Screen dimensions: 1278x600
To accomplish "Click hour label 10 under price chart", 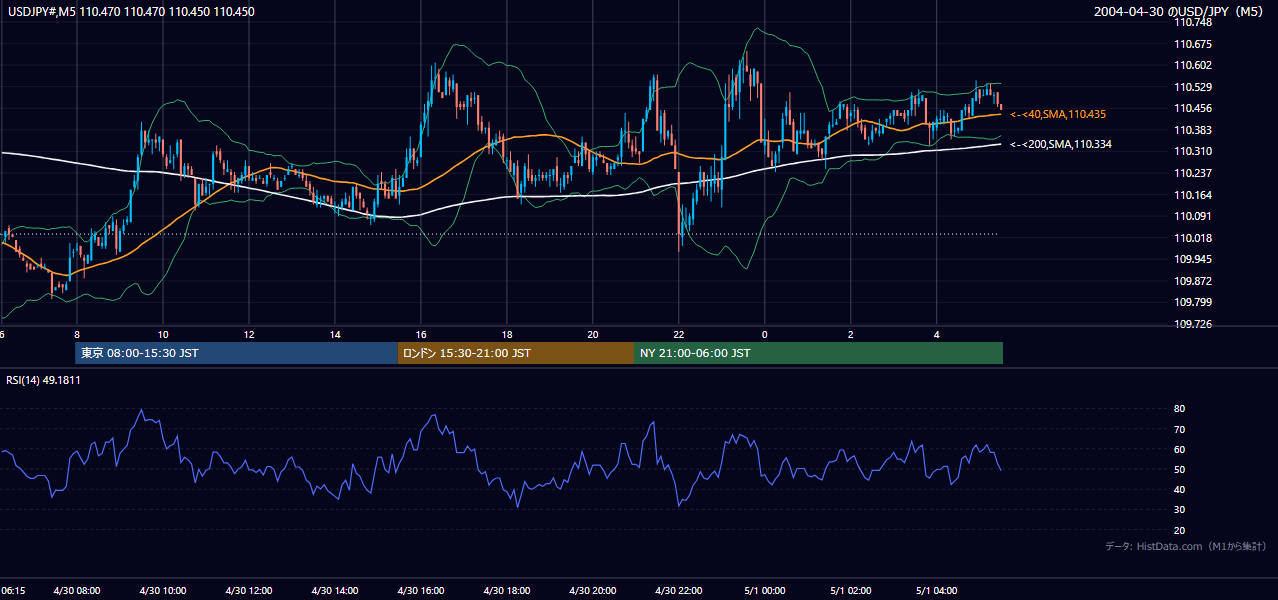I will [x=163, y=335].
